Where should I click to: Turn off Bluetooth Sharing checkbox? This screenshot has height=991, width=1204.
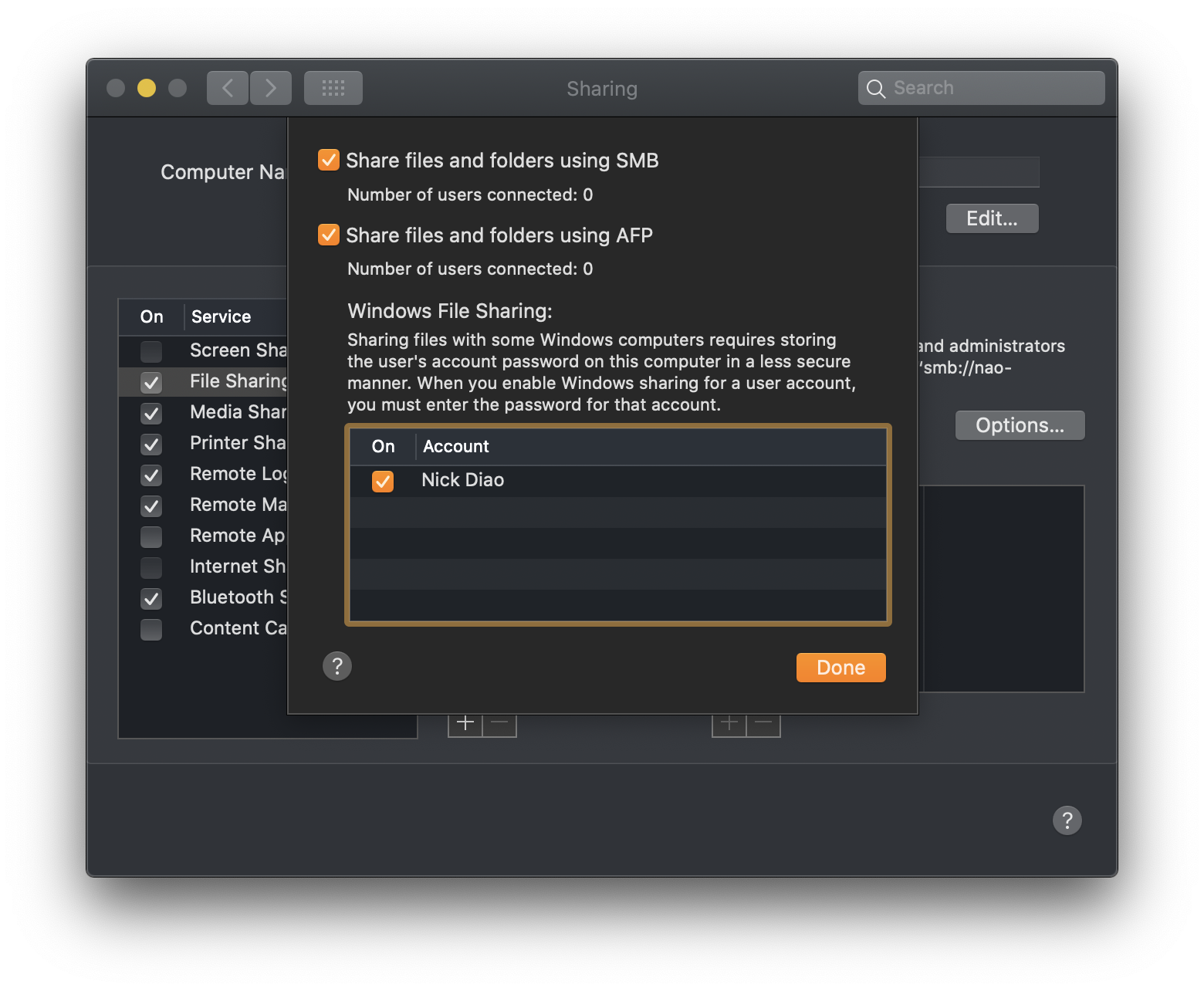click(151, 598)
